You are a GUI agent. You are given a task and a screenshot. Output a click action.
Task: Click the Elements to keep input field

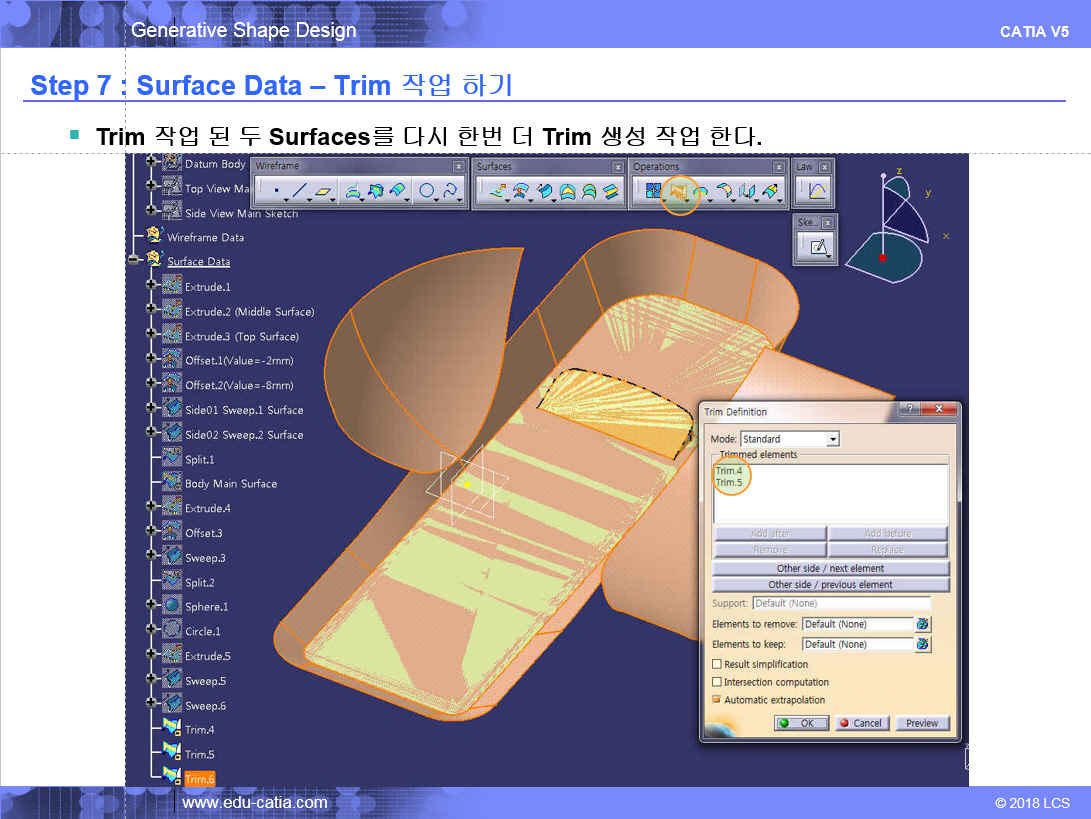(857, 644)
